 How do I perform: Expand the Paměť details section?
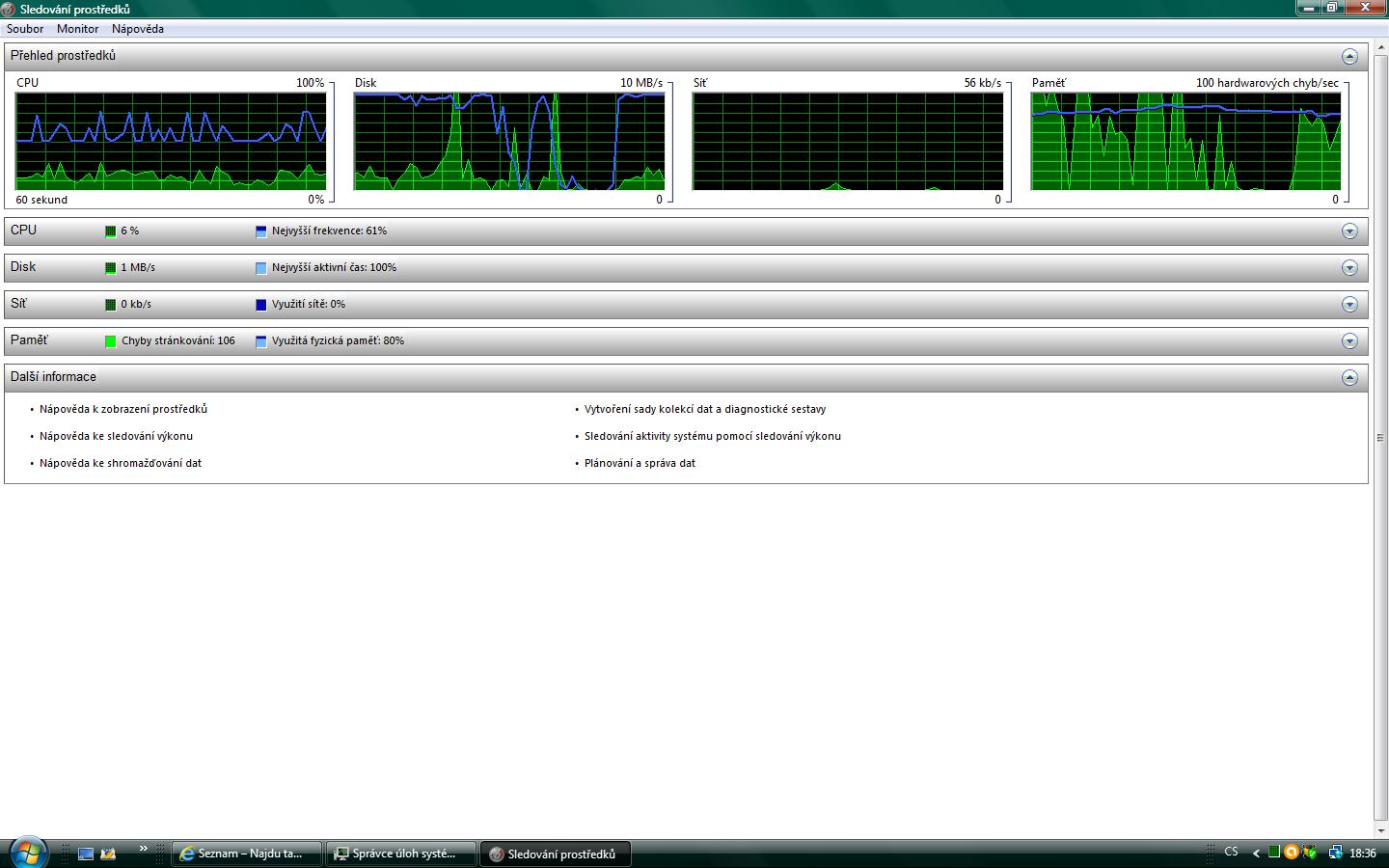pyautogui.click(x=1349, y=341)
